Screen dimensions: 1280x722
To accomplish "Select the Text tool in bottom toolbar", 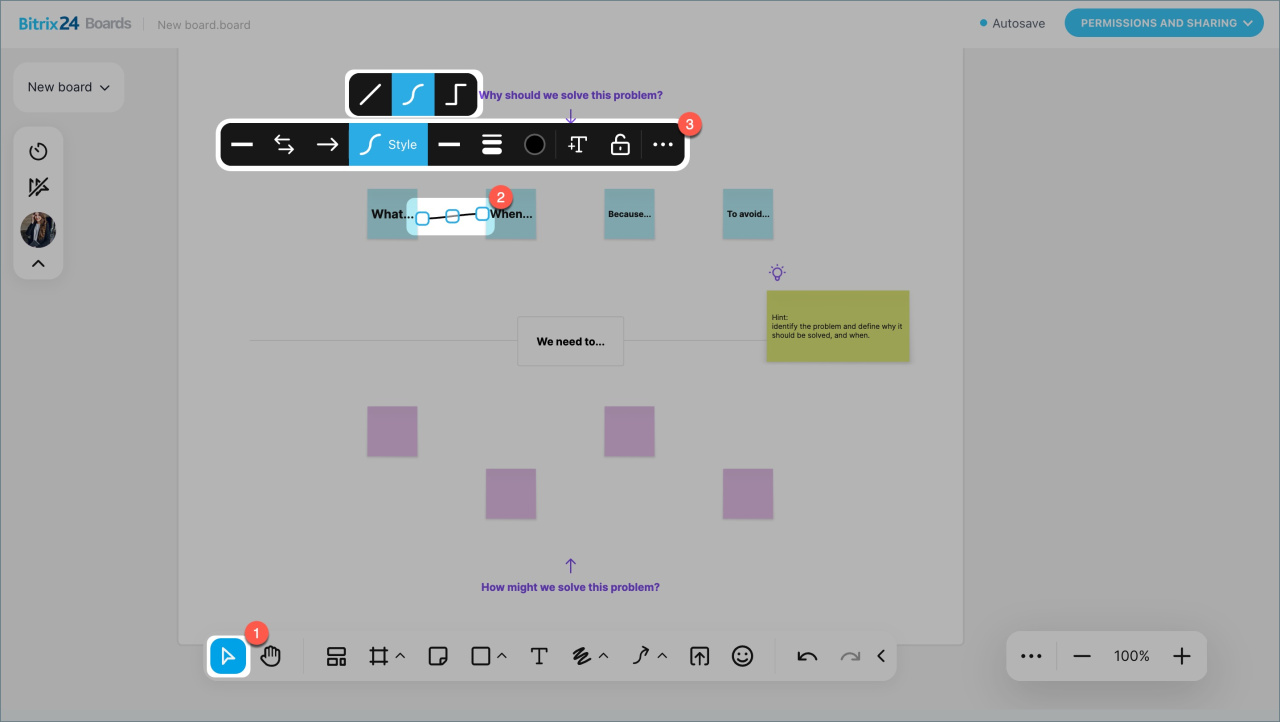I will 539,656.
